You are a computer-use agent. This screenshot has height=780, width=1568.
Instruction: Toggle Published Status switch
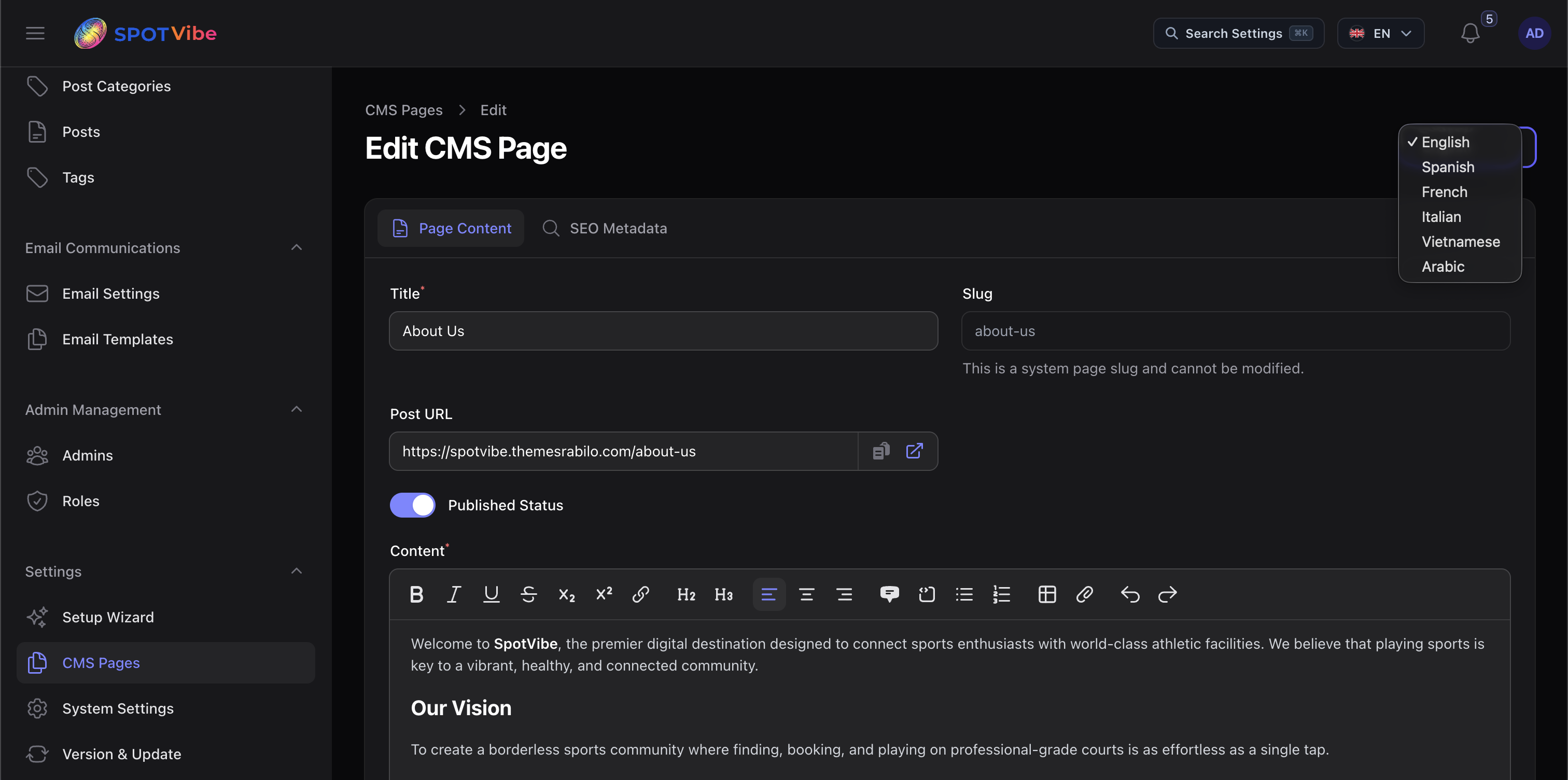pos(413,505)
